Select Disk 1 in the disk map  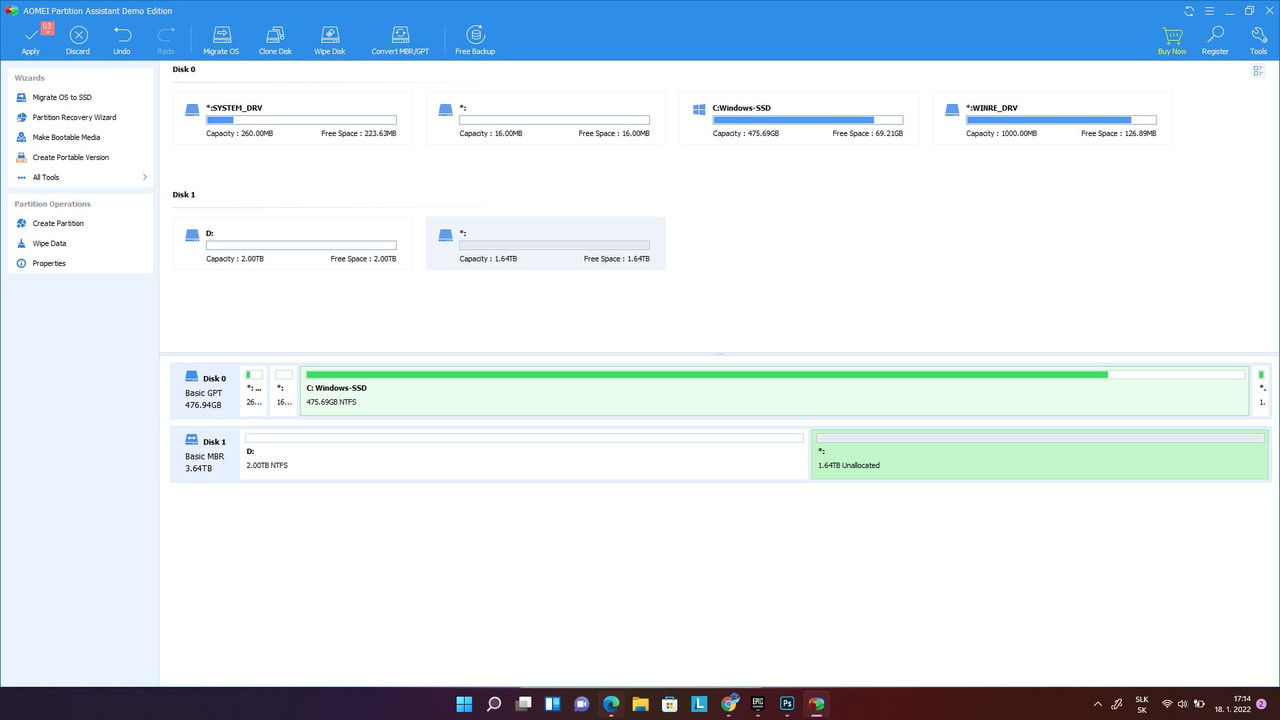click(205, 453)
